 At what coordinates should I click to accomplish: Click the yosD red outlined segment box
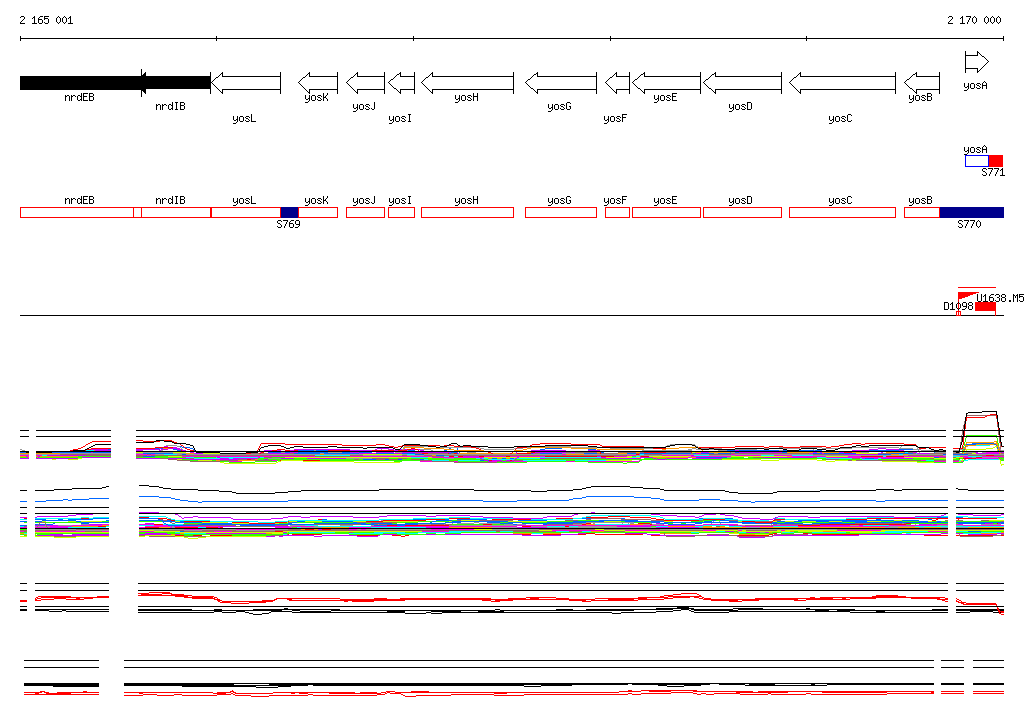743,212
